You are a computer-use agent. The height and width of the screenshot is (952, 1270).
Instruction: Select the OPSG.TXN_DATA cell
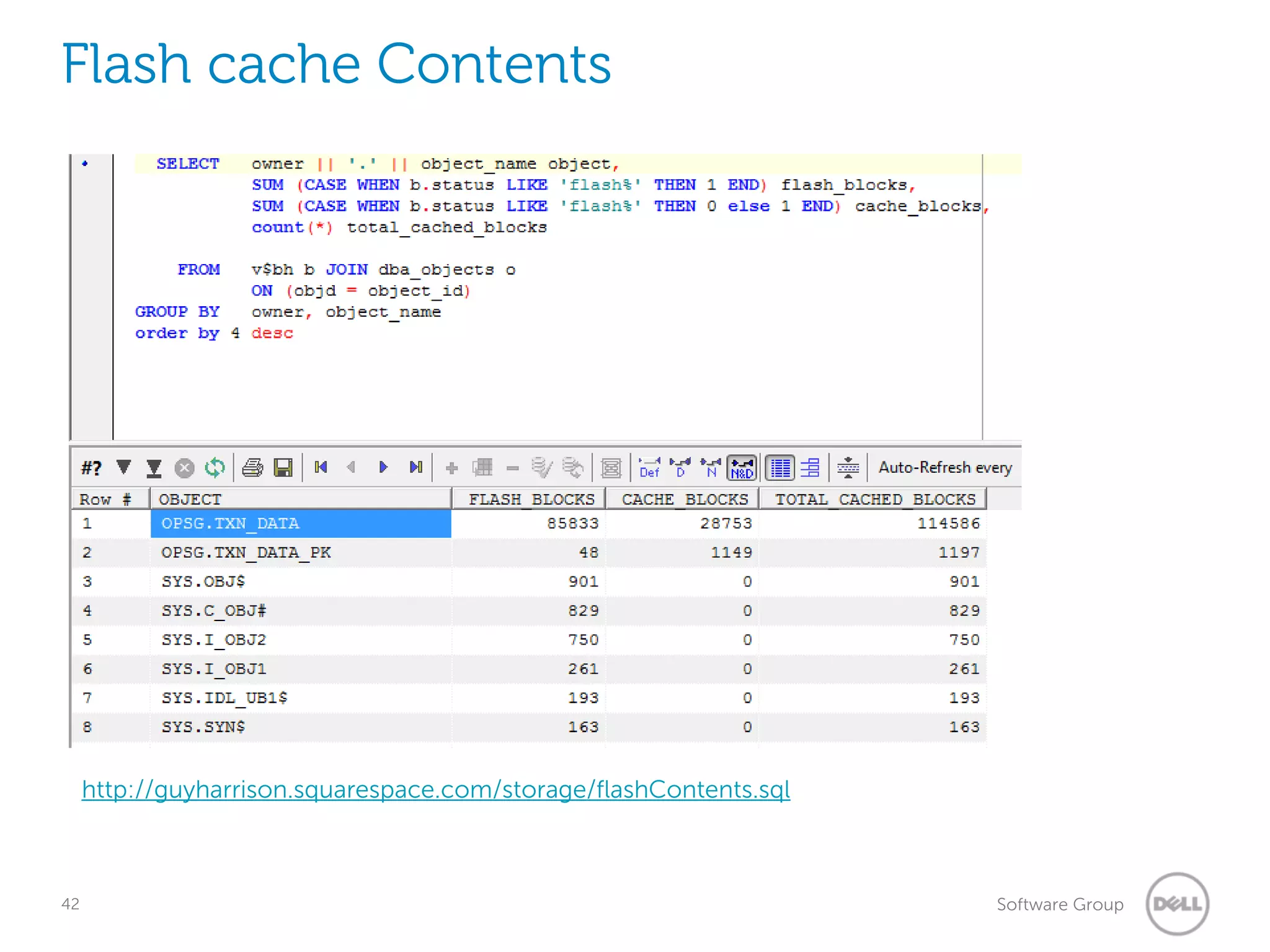(301, 524)
